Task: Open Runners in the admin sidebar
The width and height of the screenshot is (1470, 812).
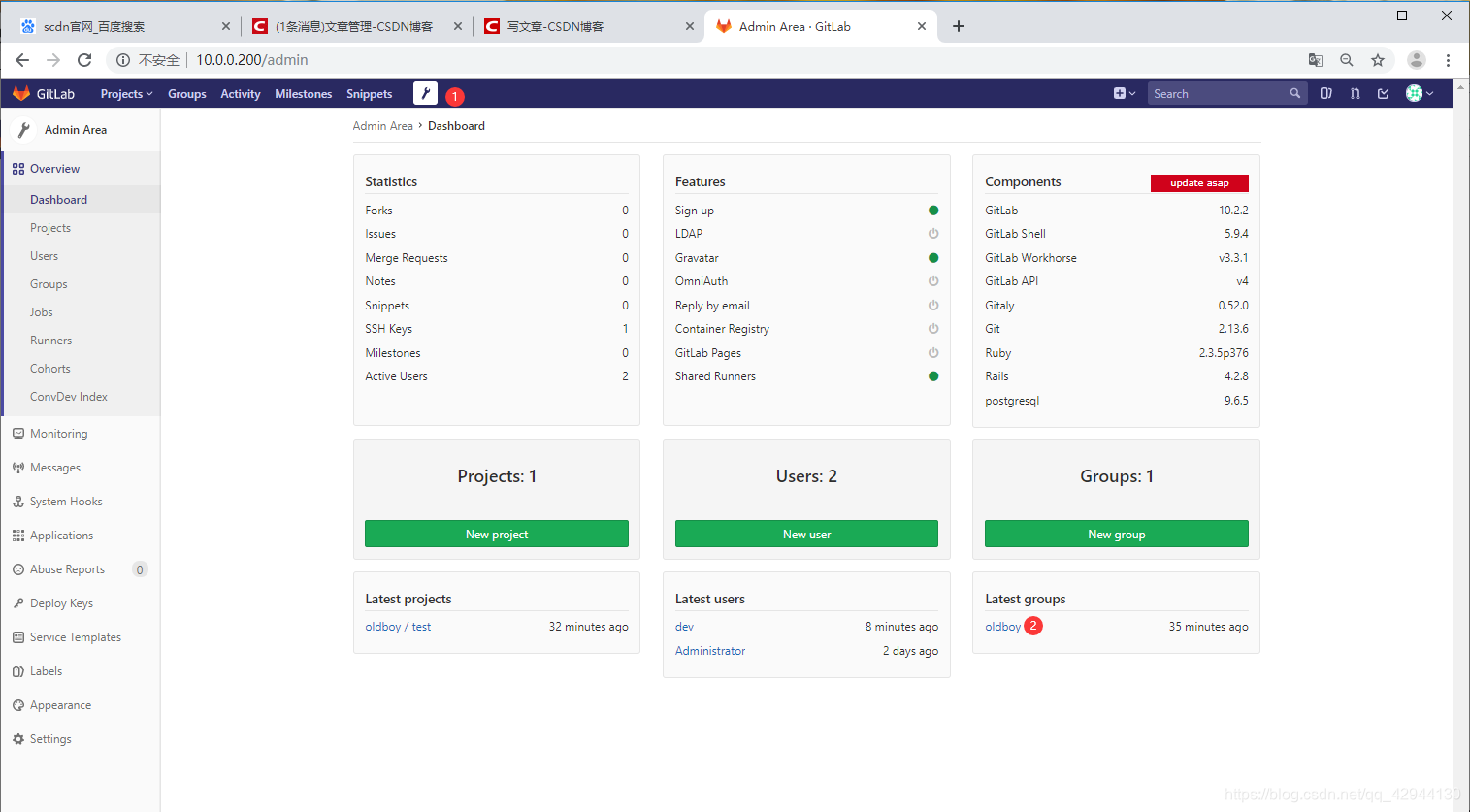Action: pos(51,341)
